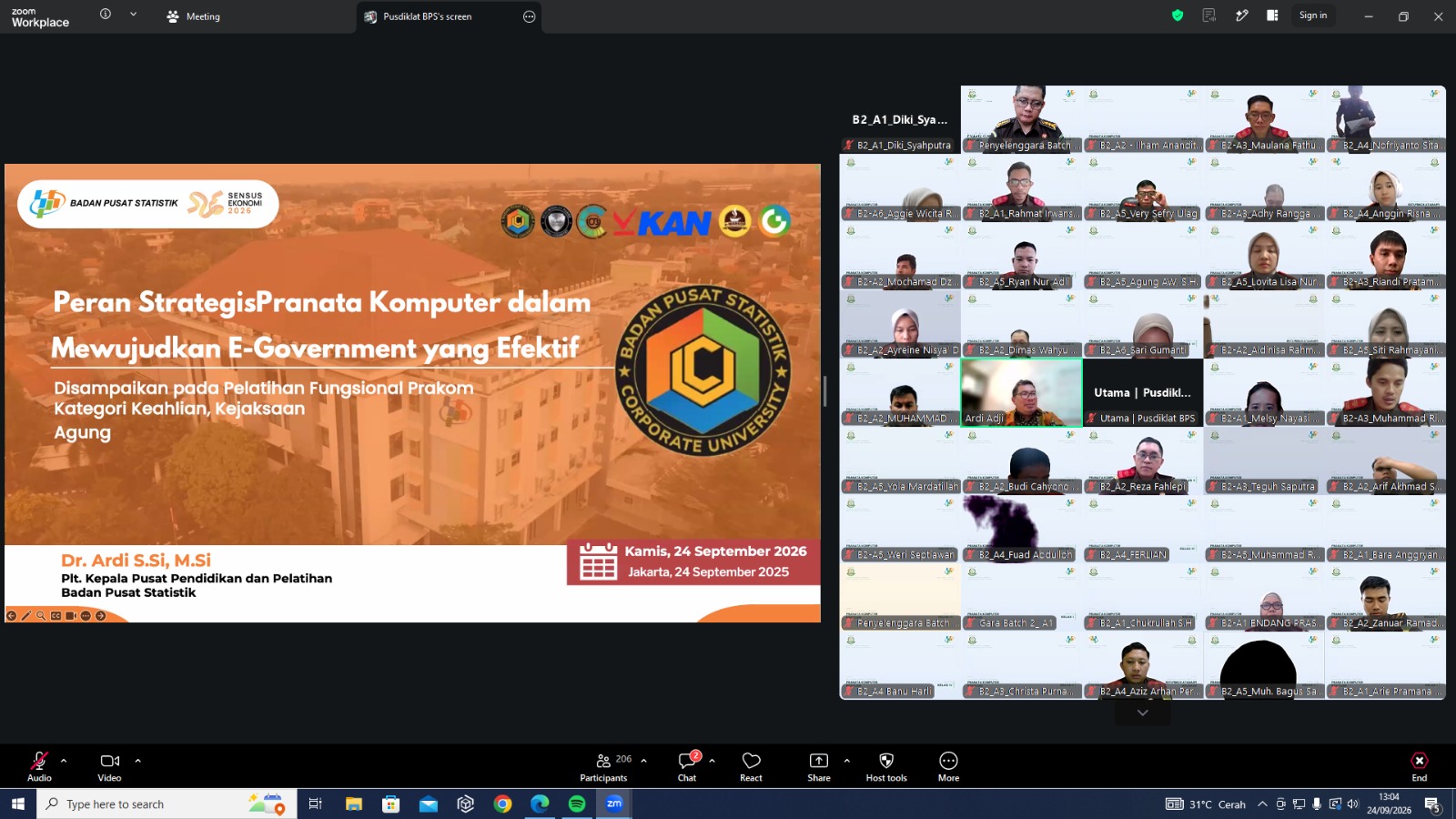Image resolution: width=1456 pixels, height=819 pixels.
Task: Open the transcript/captions icon in title bar
Action: (x=1209, y=15)
